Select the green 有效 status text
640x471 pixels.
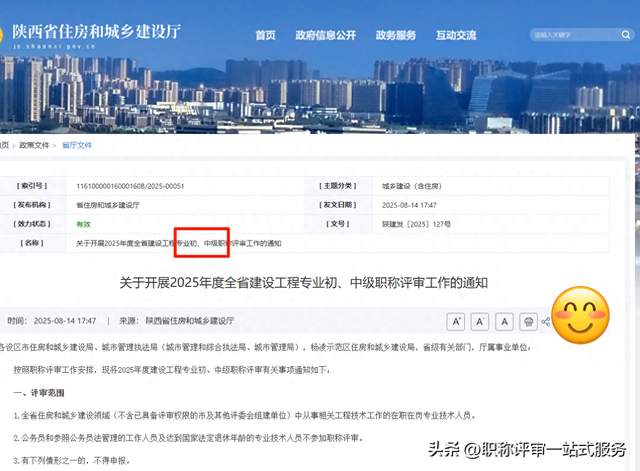click(x=83, y=224)
